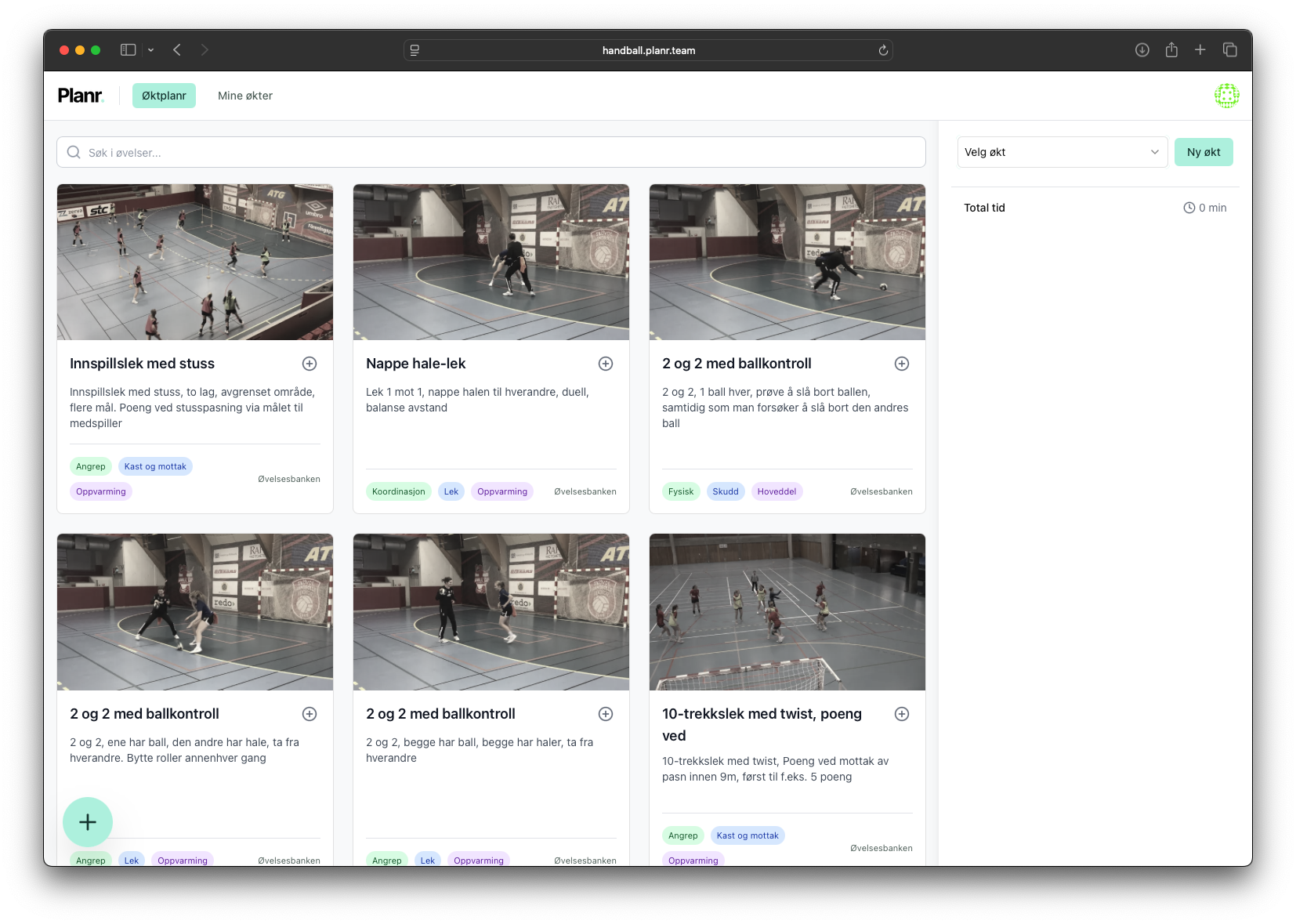
Task: Add Innspillslek med stuss to session
Action: click(310, 364)
